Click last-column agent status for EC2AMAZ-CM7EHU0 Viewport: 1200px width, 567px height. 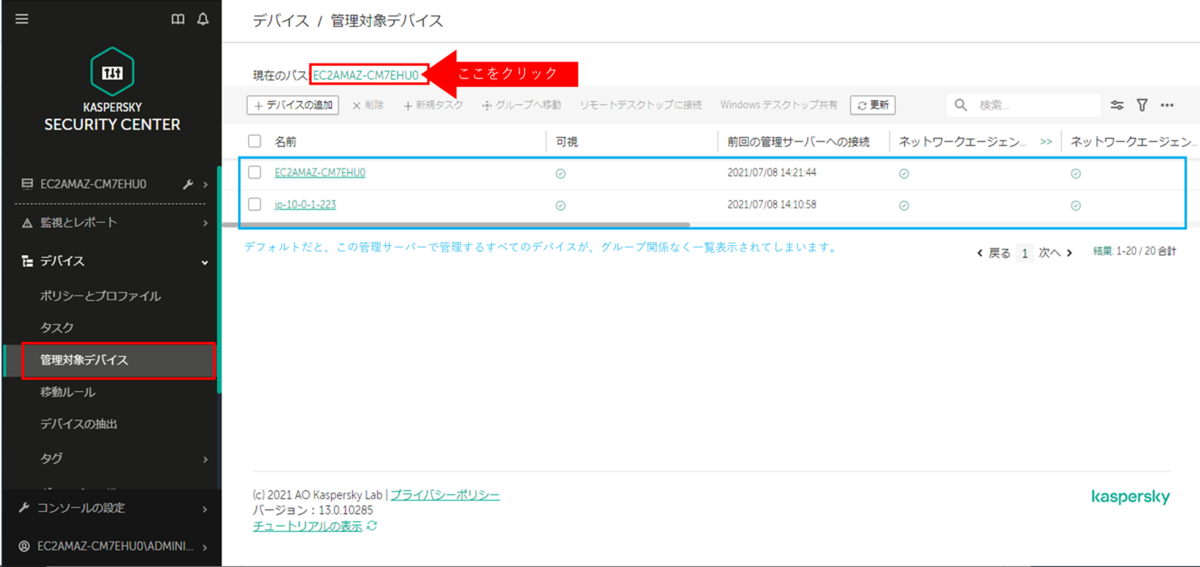click(x=1076, y=173)
